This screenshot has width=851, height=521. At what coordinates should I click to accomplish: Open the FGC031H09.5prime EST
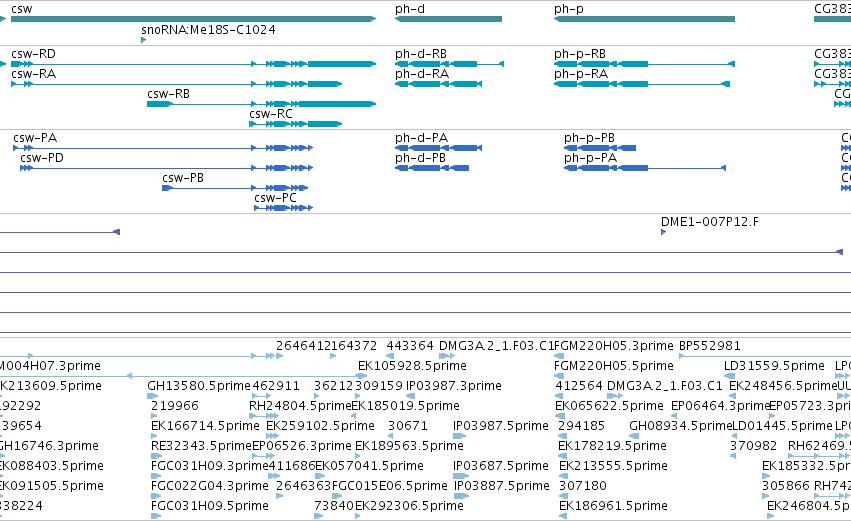(x=209, y=506)
